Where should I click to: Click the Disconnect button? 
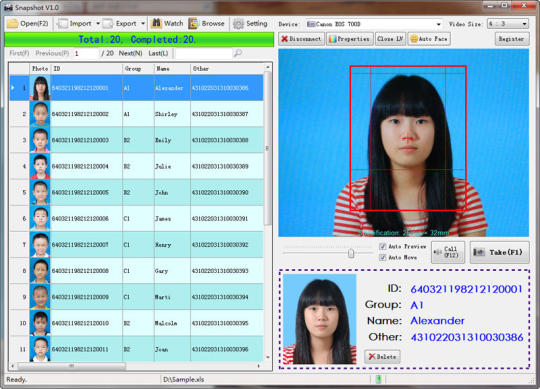tap(301, 39)
